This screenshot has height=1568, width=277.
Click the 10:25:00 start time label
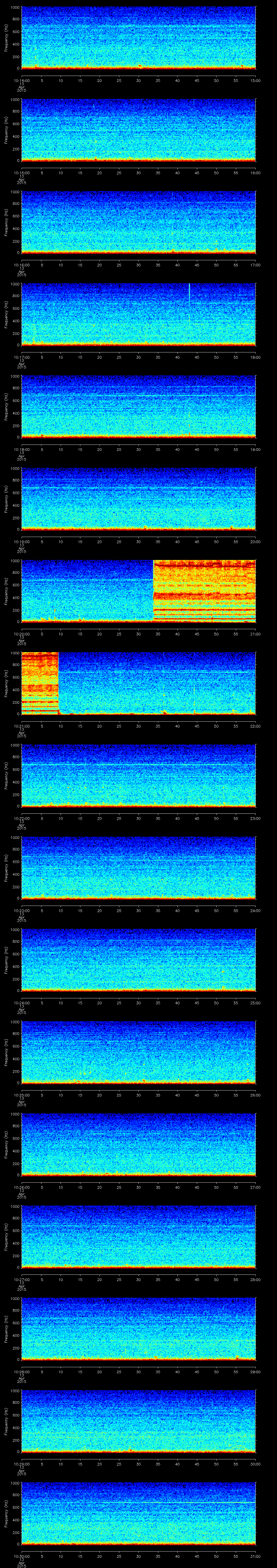pyautogui.click(x=21, y=1095)
